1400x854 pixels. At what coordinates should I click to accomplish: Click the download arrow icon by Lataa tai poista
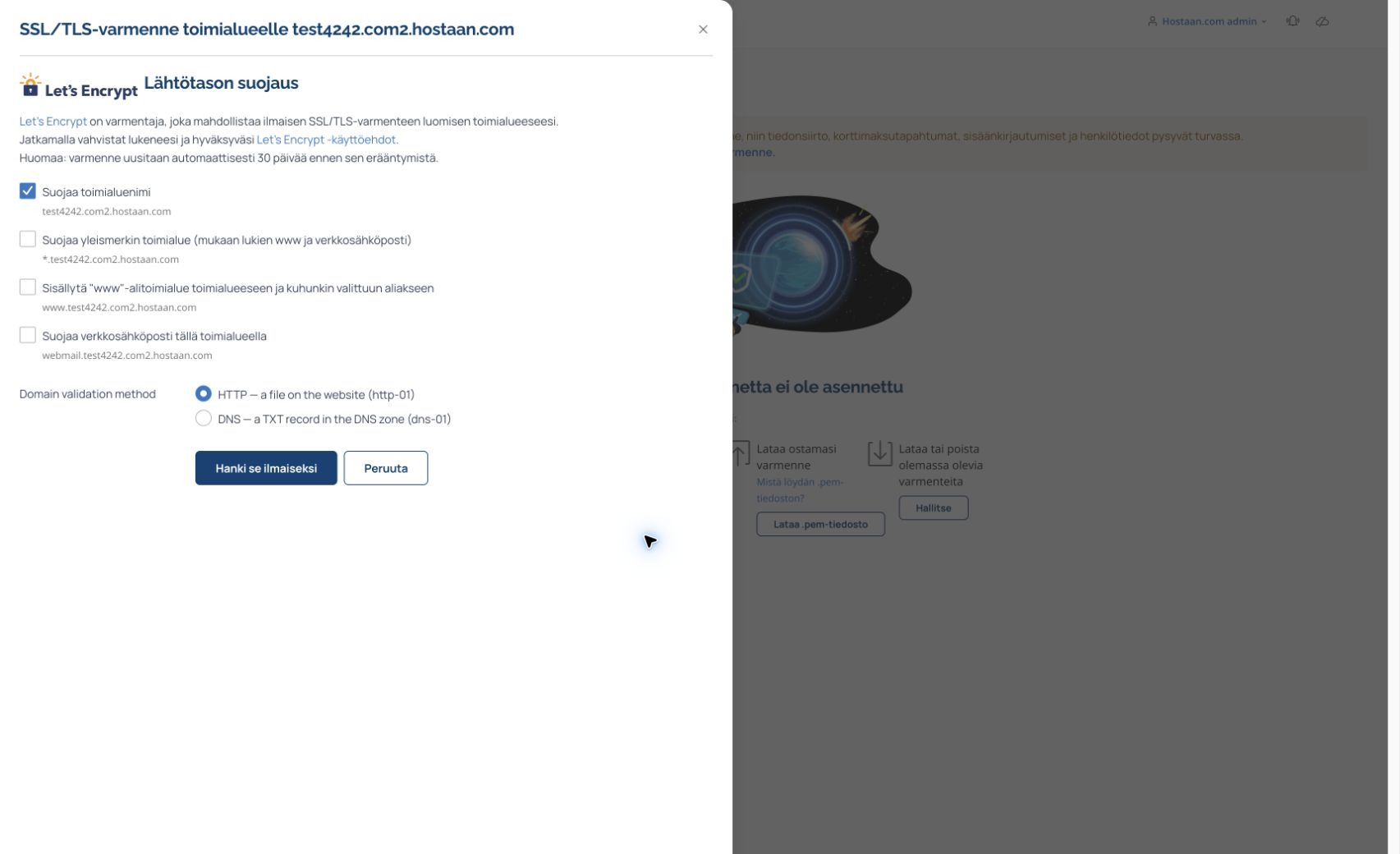coord(880,453)
